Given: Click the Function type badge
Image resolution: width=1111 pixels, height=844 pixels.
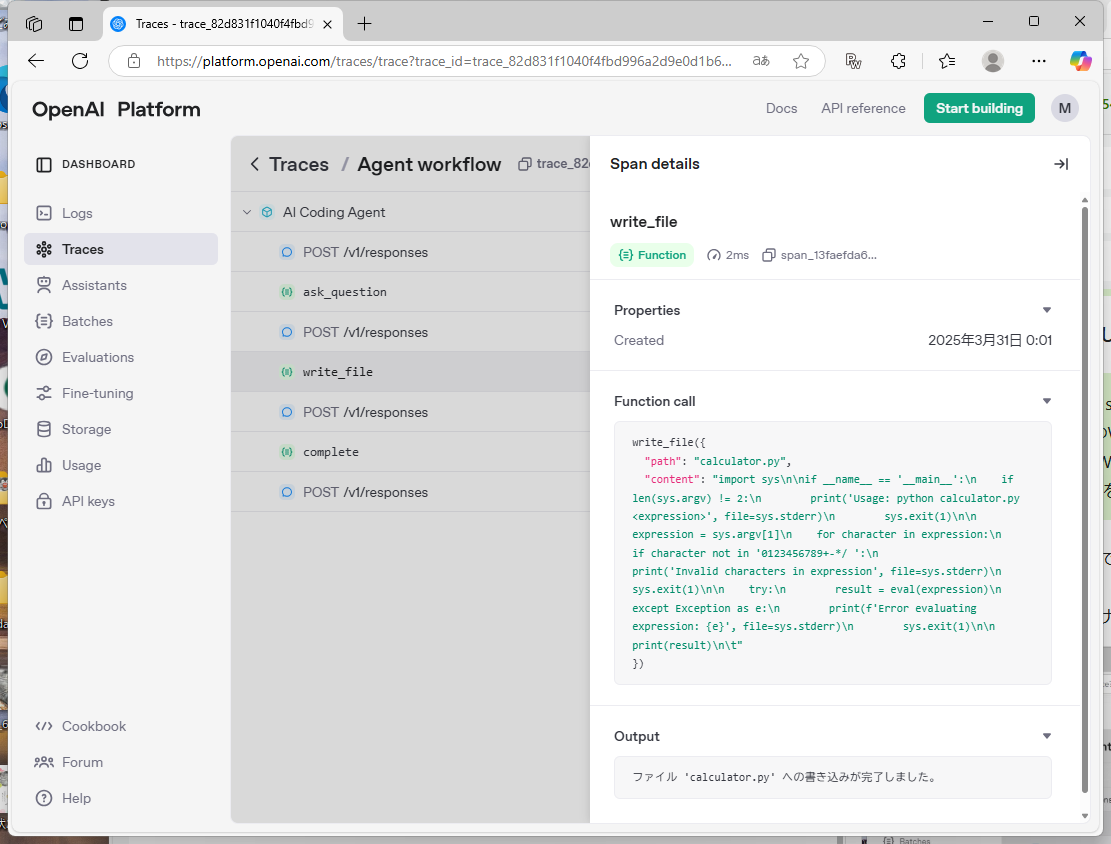Looking at the screenshot, I should point(652,255).
